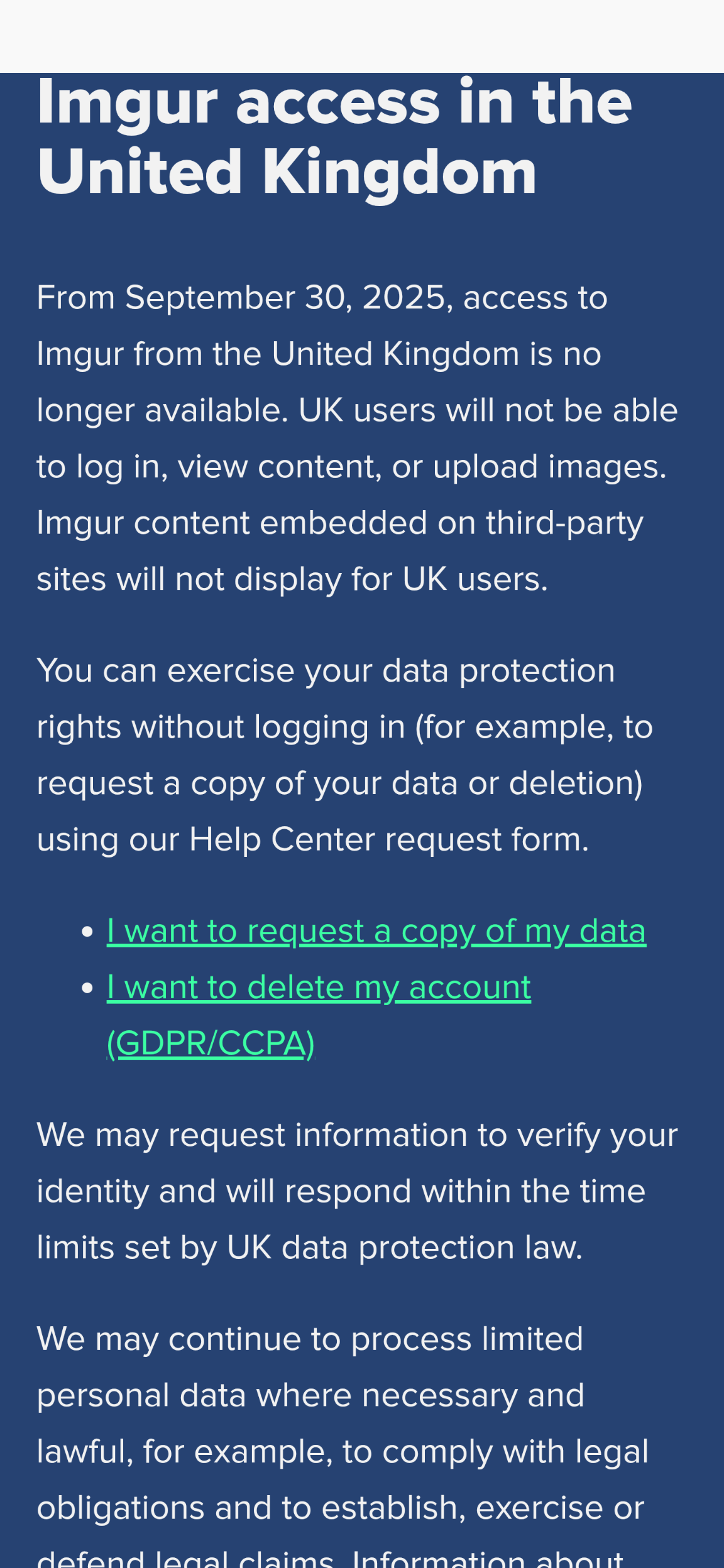Click 'to log in, view content, or upload images.' line
Image resolution: width=724 pixels, height=1568 pixels.
point(352,467)
